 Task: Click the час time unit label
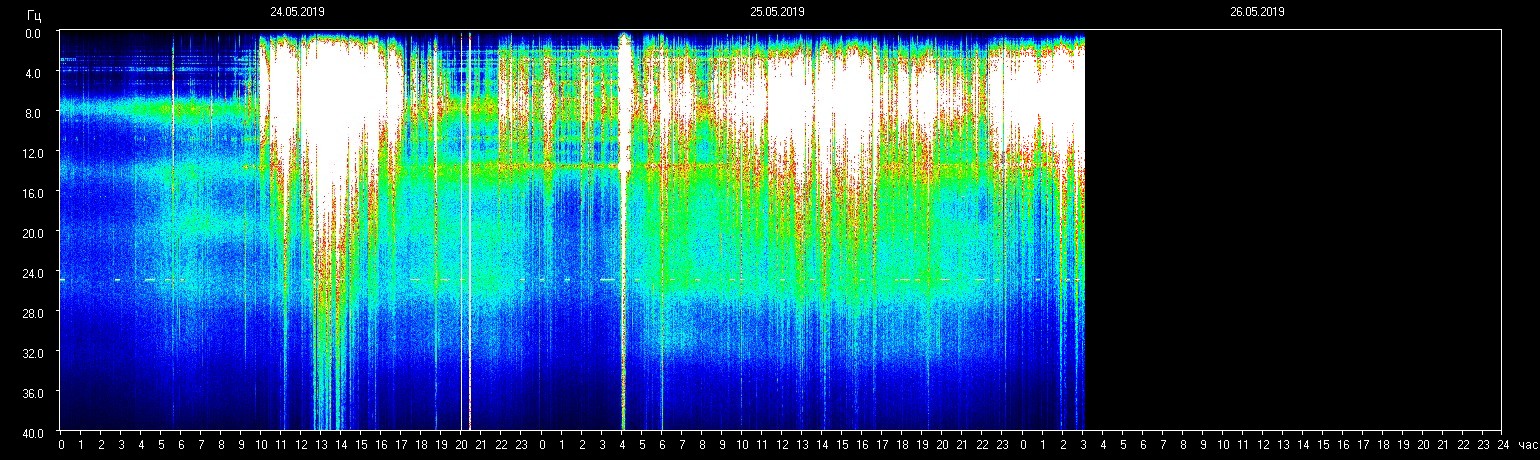click(x=1527, y=445)
